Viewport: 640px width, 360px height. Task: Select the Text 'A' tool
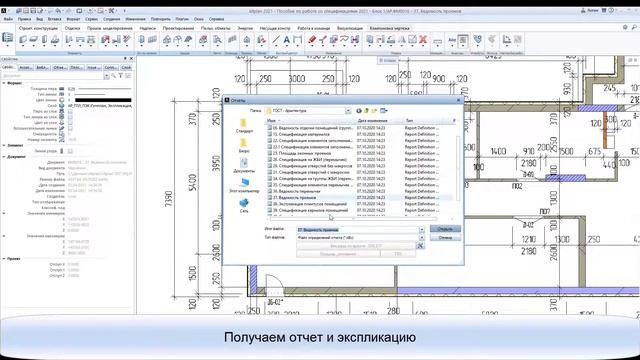click(x=287, y=40)
